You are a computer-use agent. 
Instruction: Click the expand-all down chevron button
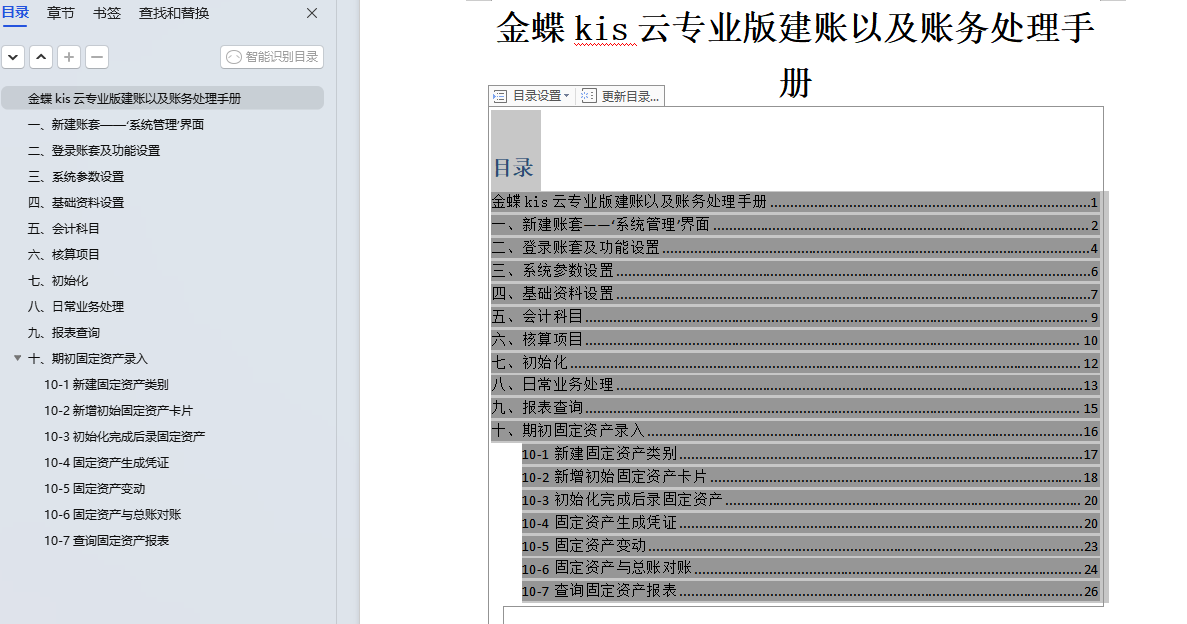click(14, 57)
